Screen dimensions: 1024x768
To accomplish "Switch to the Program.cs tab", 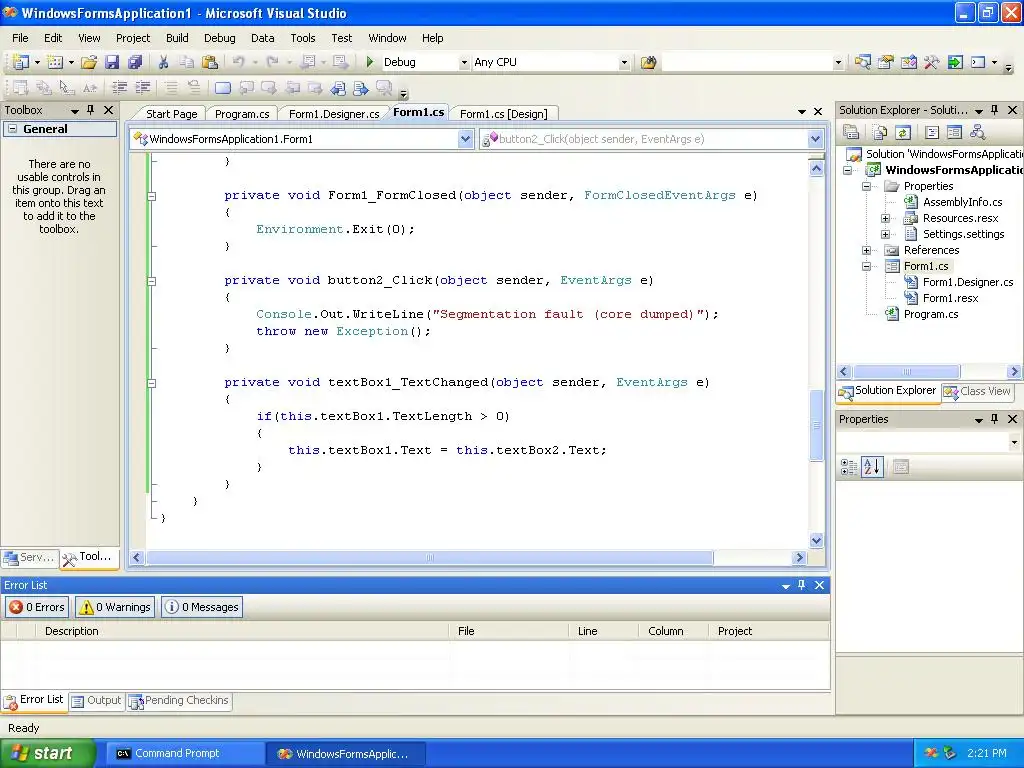I will 242,114.
